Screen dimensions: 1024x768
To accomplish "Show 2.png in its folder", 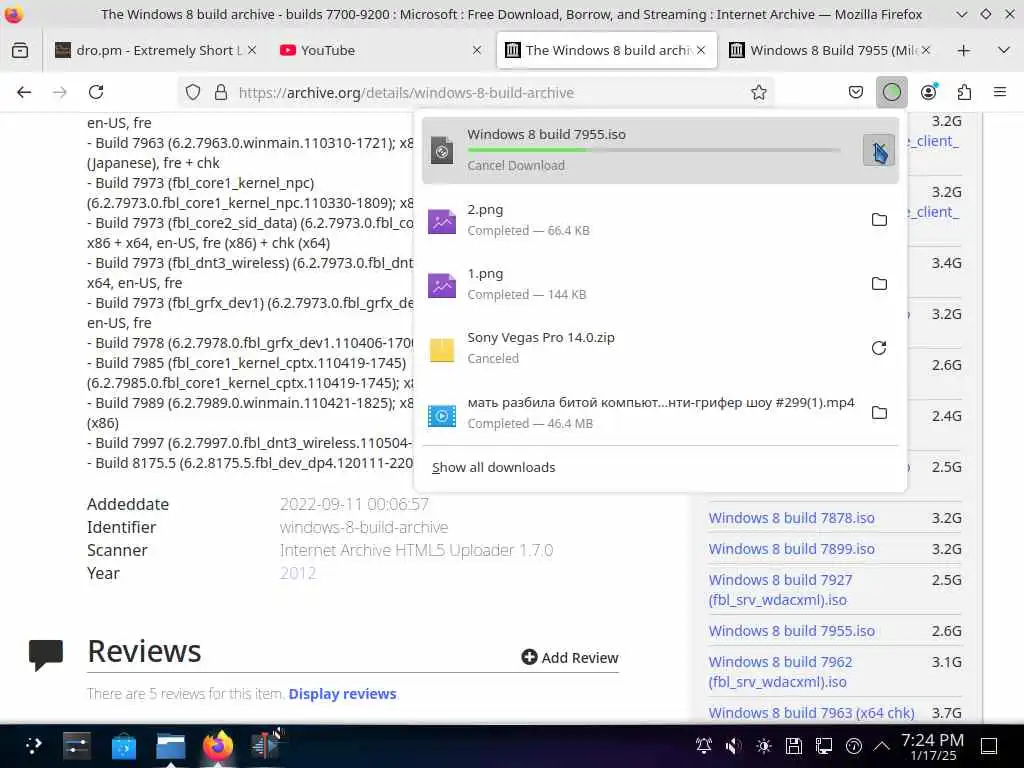I will click(879, 219).
